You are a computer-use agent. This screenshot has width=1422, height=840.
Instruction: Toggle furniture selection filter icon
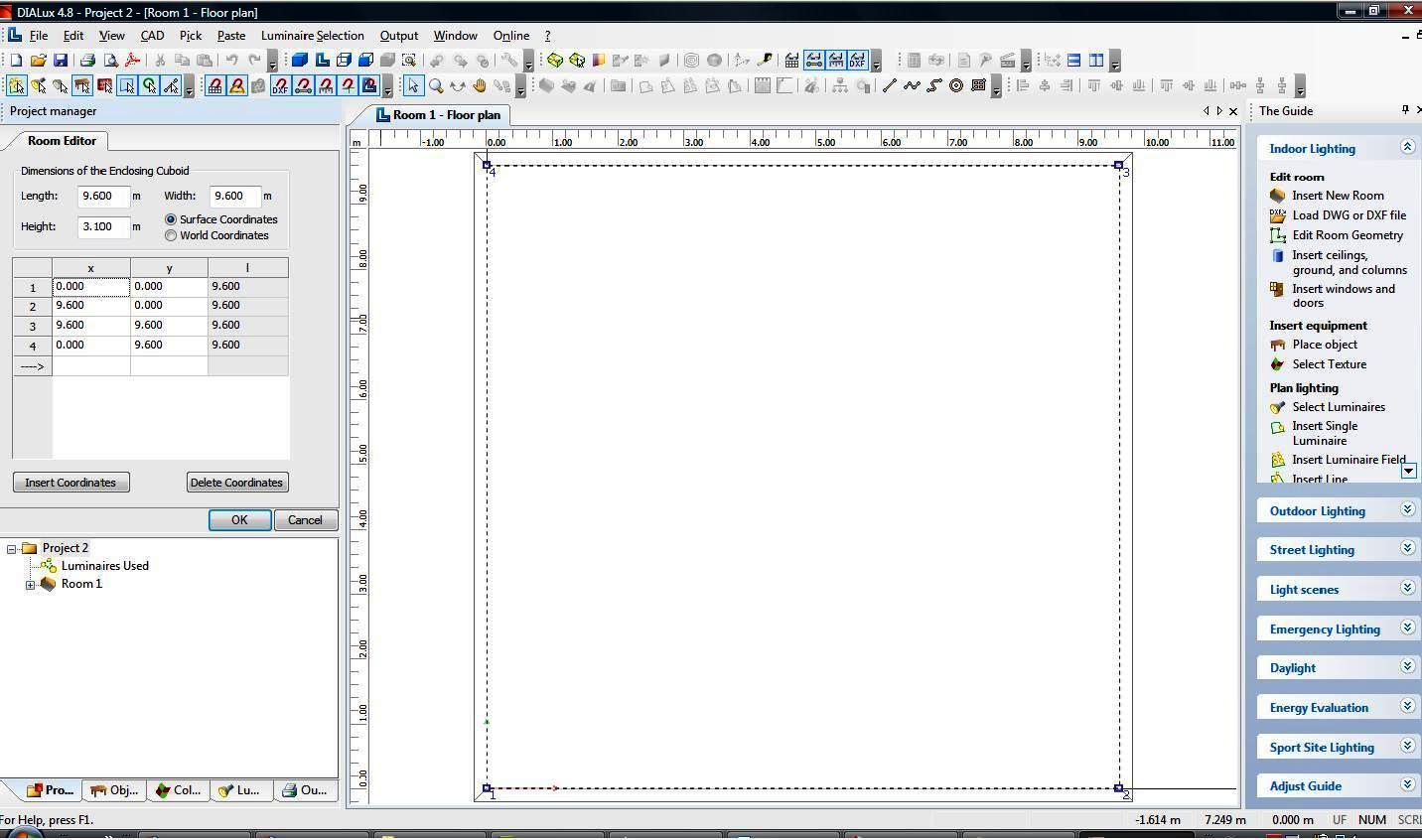(x=81, y=85)
